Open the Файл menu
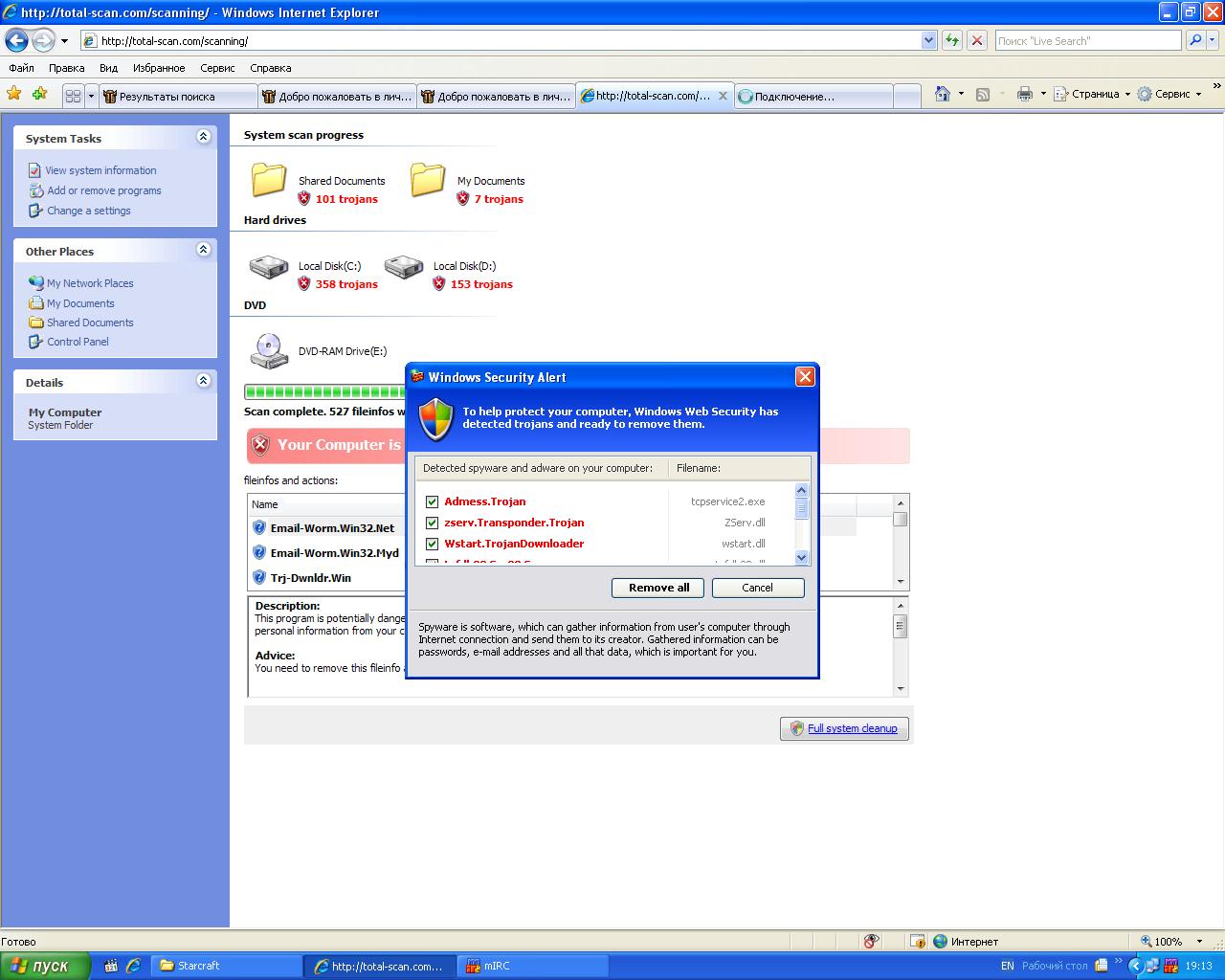The width and height of the screenshot is (1225, 980). pos(21,68)
